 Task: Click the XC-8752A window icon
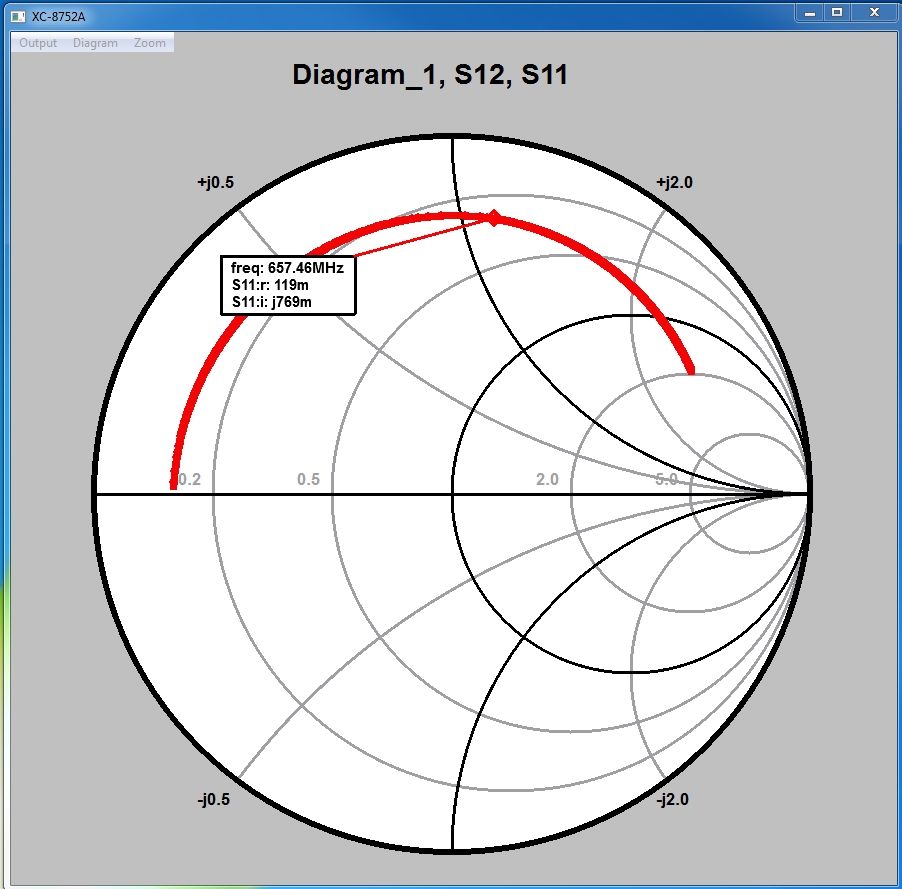18,16
